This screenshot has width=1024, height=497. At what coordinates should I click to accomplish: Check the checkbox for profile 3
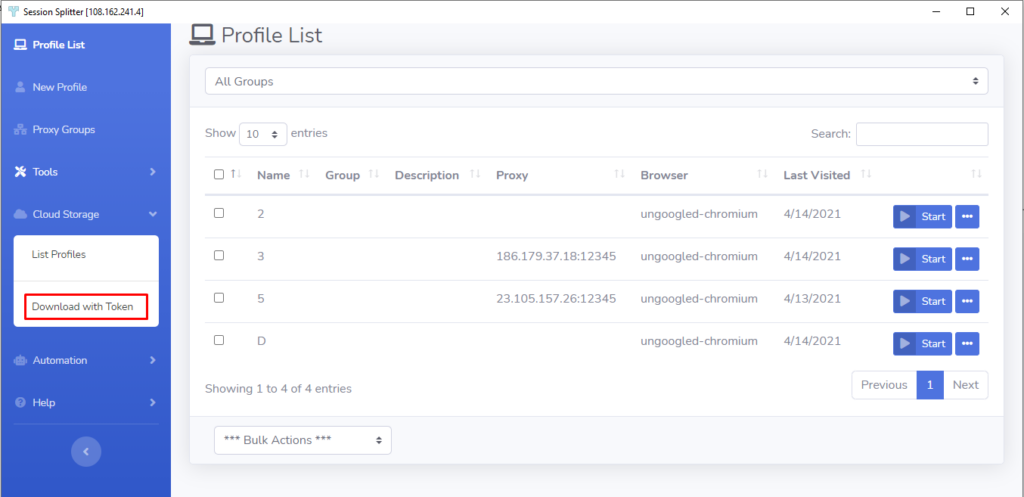pyautogui.click(x=219, y=255)
